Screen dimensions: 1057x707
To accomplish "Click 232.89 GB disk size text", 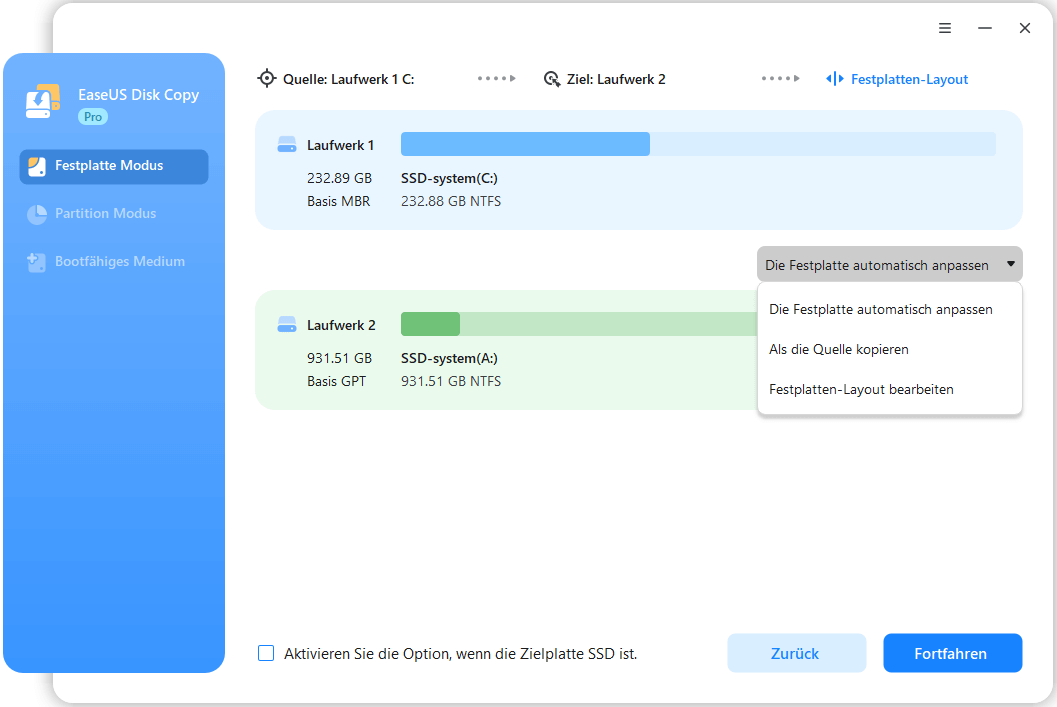I will coord(340,179).
